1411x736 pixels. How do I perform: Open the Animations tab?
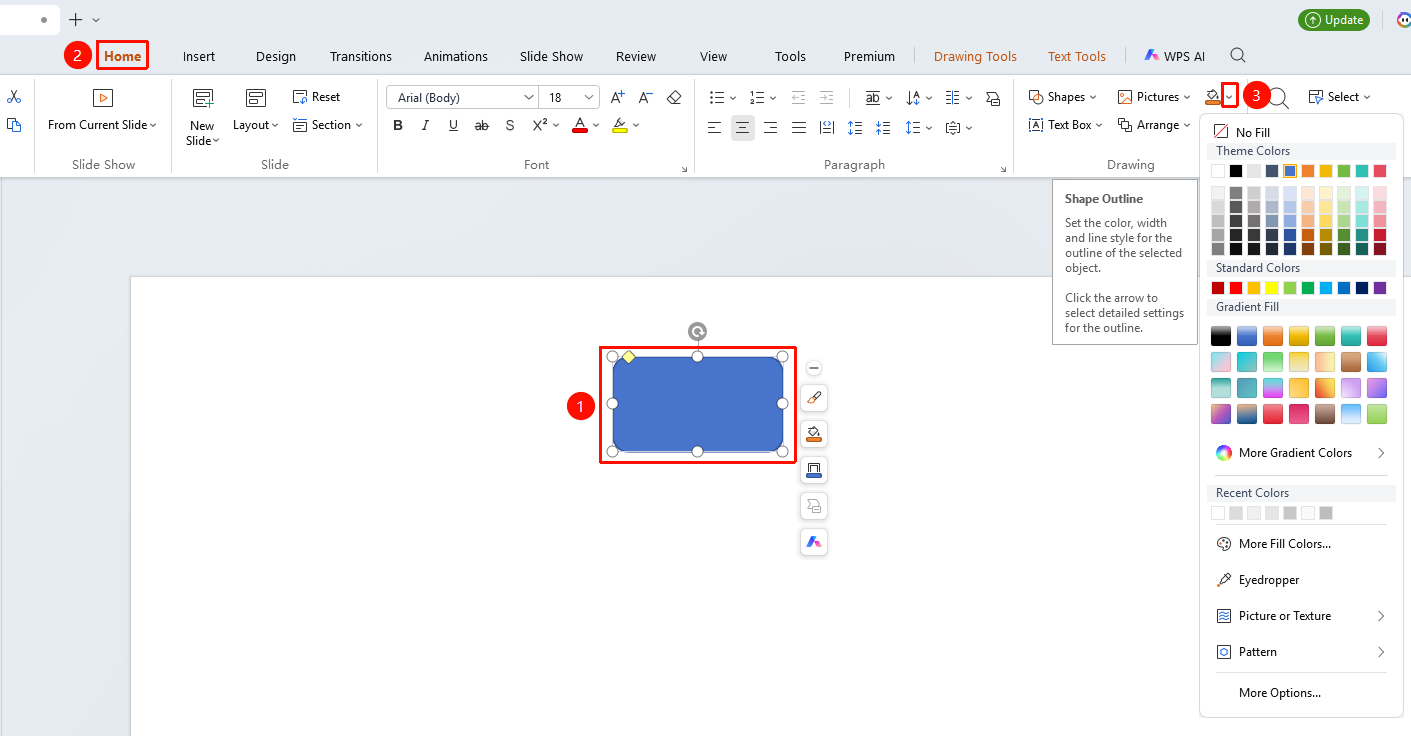pos(456,56)
